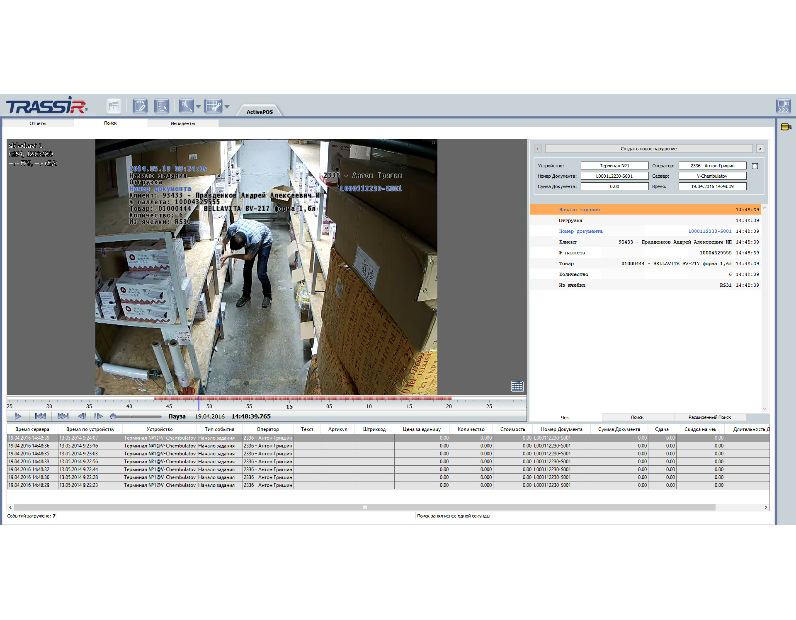
Task: Click the grid with wrench toolbar icon
Action: point(213,106)
